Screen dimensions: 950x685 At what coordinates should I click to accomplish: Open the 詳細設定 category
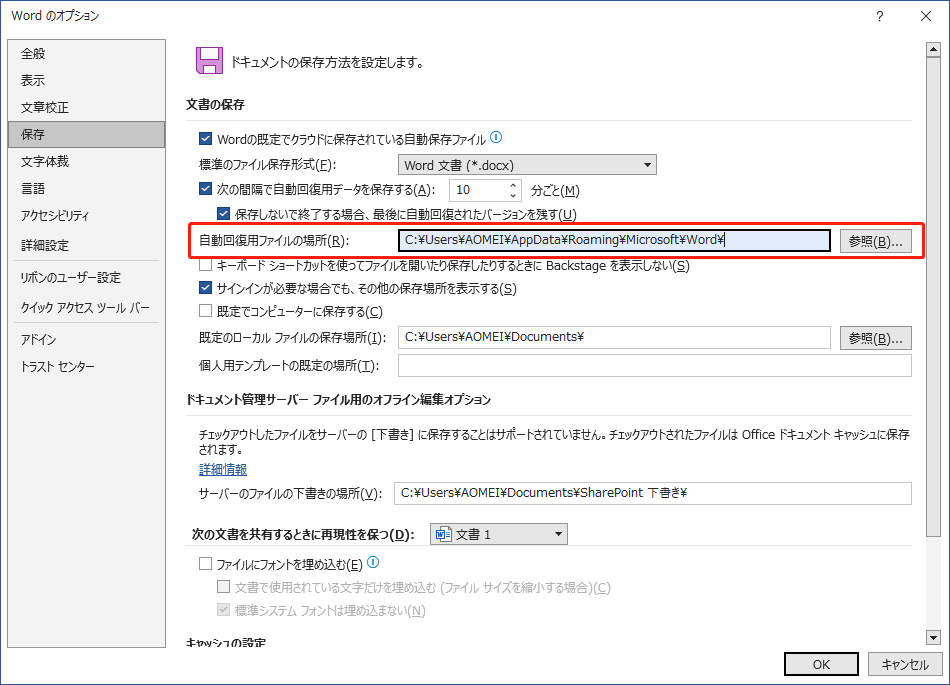point(86,245)
